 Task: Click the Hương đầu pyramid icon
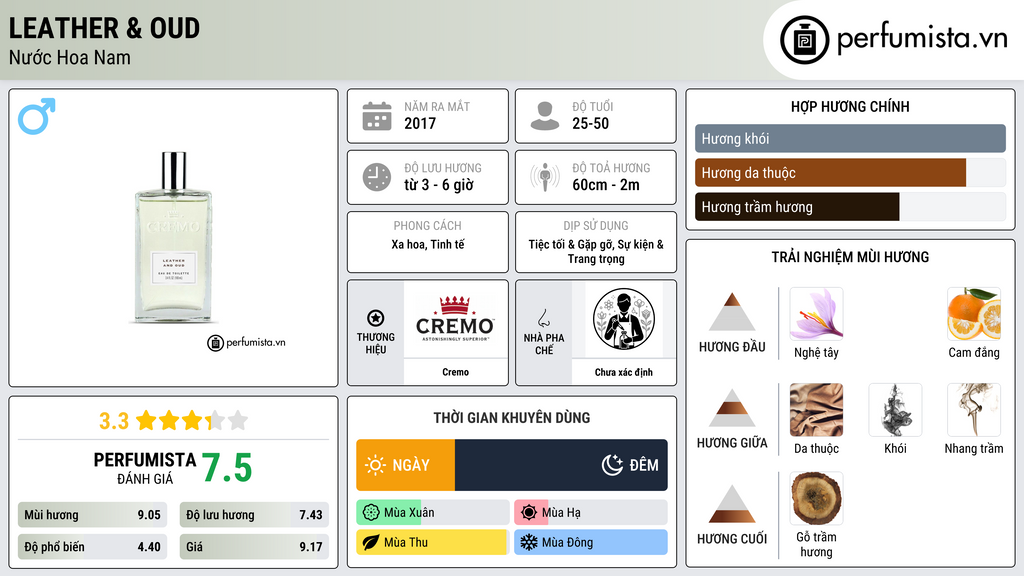[732, 312]
